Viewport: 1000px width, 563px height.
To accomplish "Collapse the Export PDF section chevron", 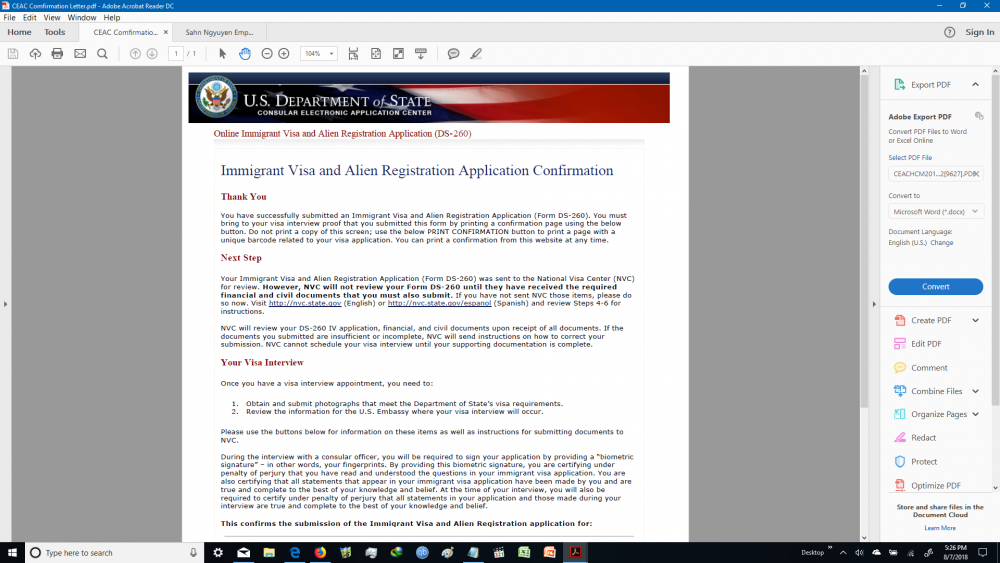I will point(975,84).
